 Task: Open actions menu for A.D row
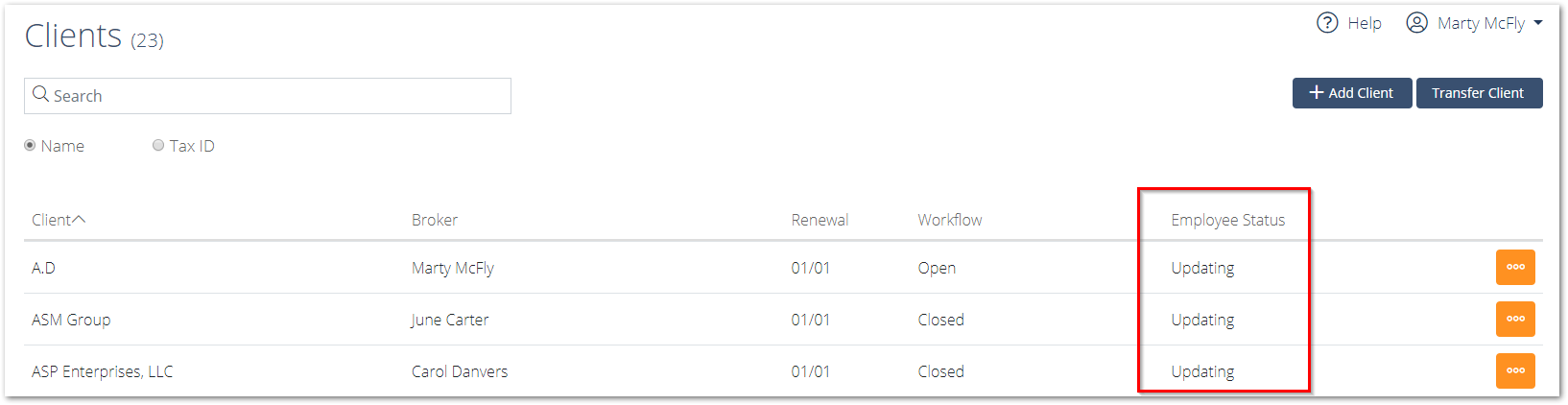1515,268
